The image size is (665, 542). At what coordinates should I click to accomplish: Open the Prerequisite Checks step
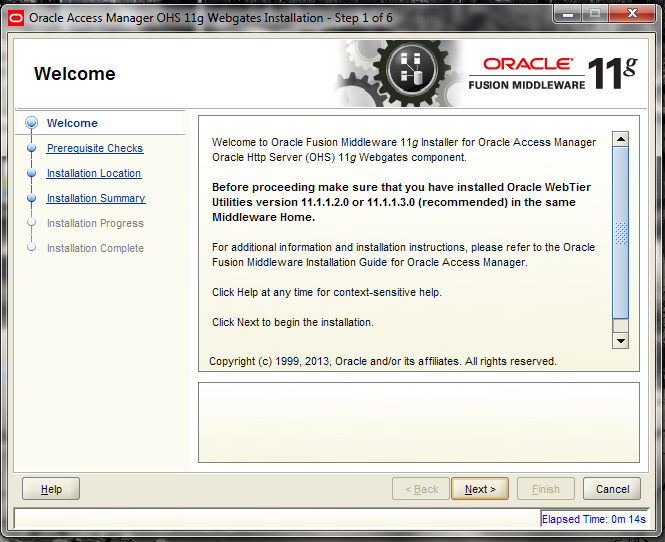click(95, 148)
